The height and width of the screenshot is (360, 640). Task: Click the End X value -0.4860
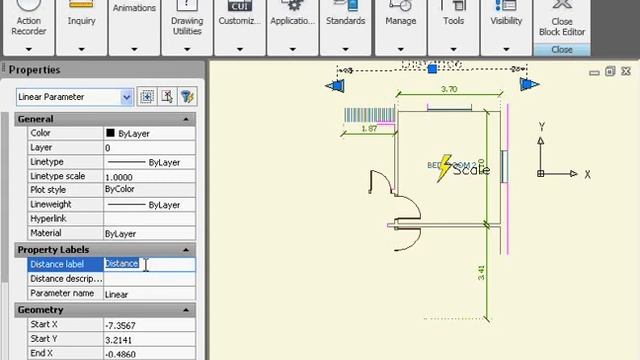coord(149,353)
